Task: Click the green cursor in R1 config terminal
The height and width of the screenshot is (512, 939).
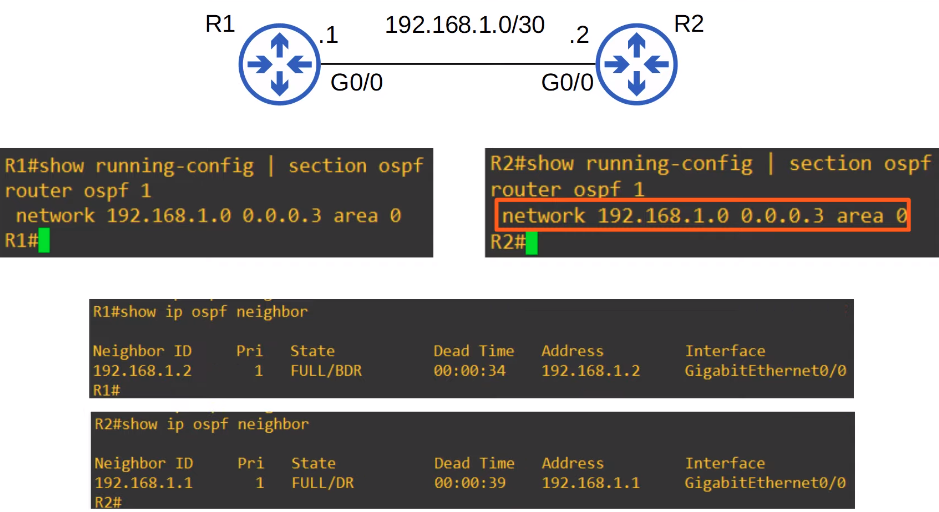Action: [x=43, y=241]
